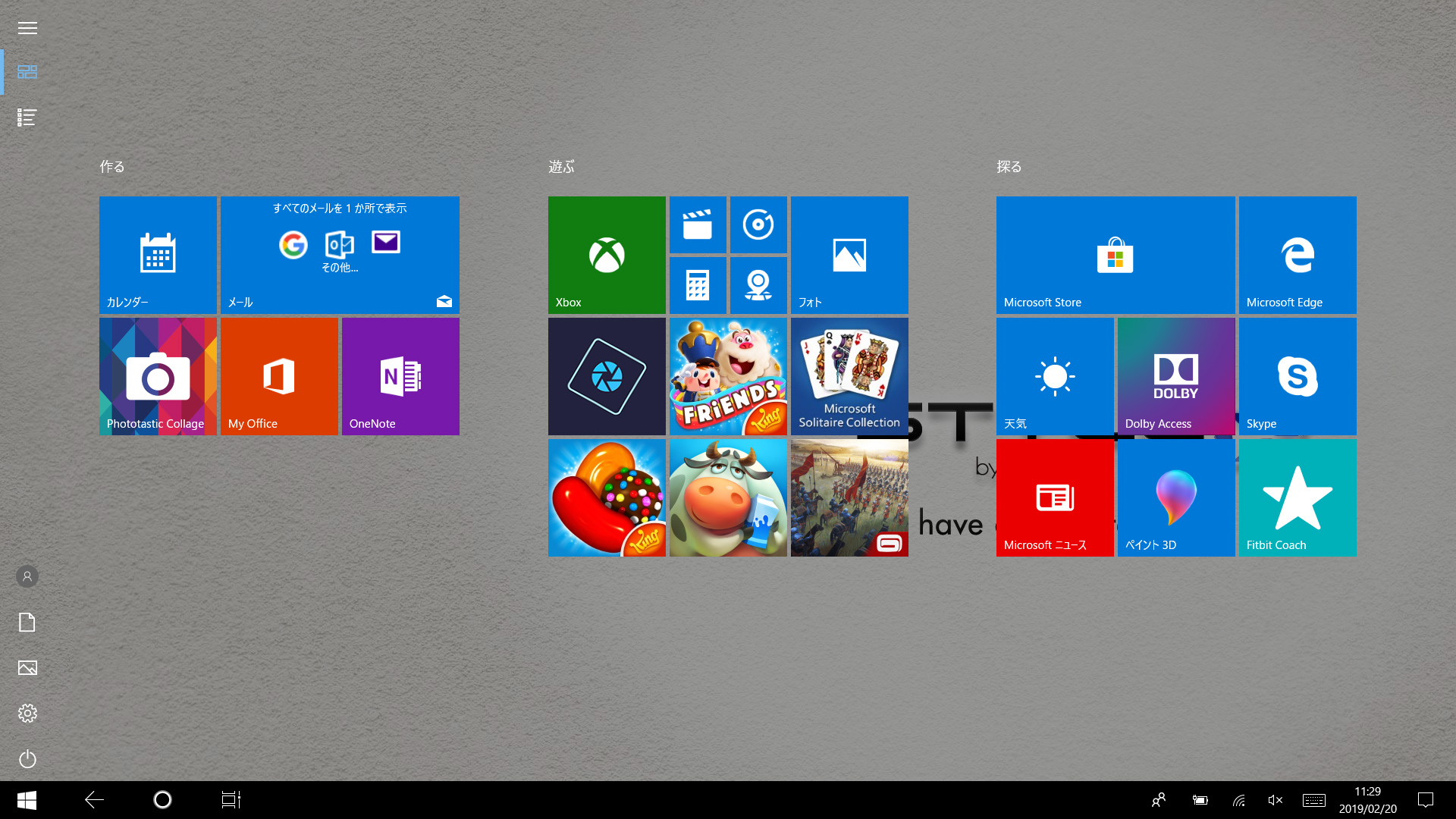The image size is (1456, 819).
Task: Click the taskbar Back arrow
Action: (x=94, y=800)
